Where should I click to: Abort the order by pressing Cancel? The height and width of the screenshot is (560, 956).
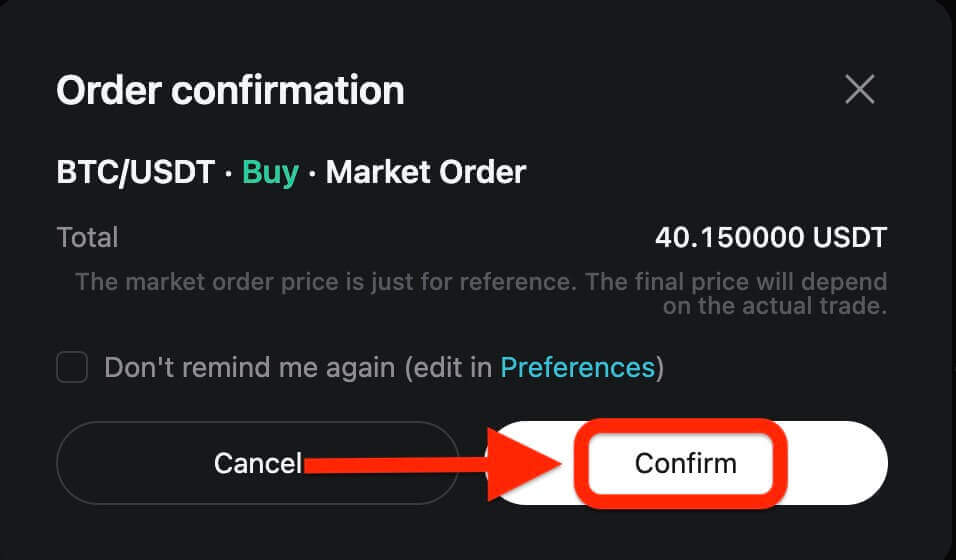click(x=257, y=463)
